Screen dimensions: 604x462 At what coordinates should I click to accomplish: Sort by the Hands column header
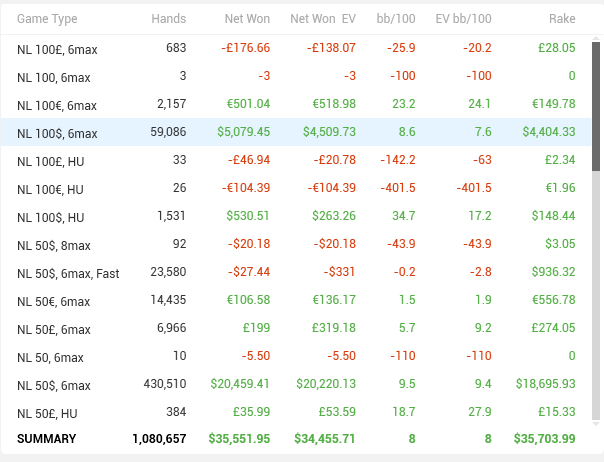tap(169, 18)
